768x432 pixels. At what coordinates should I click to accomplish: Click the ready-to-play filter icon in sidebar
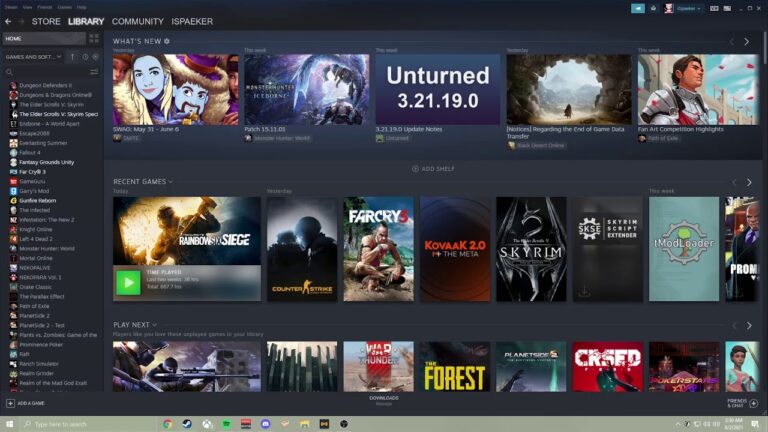[x=96, y=57]
